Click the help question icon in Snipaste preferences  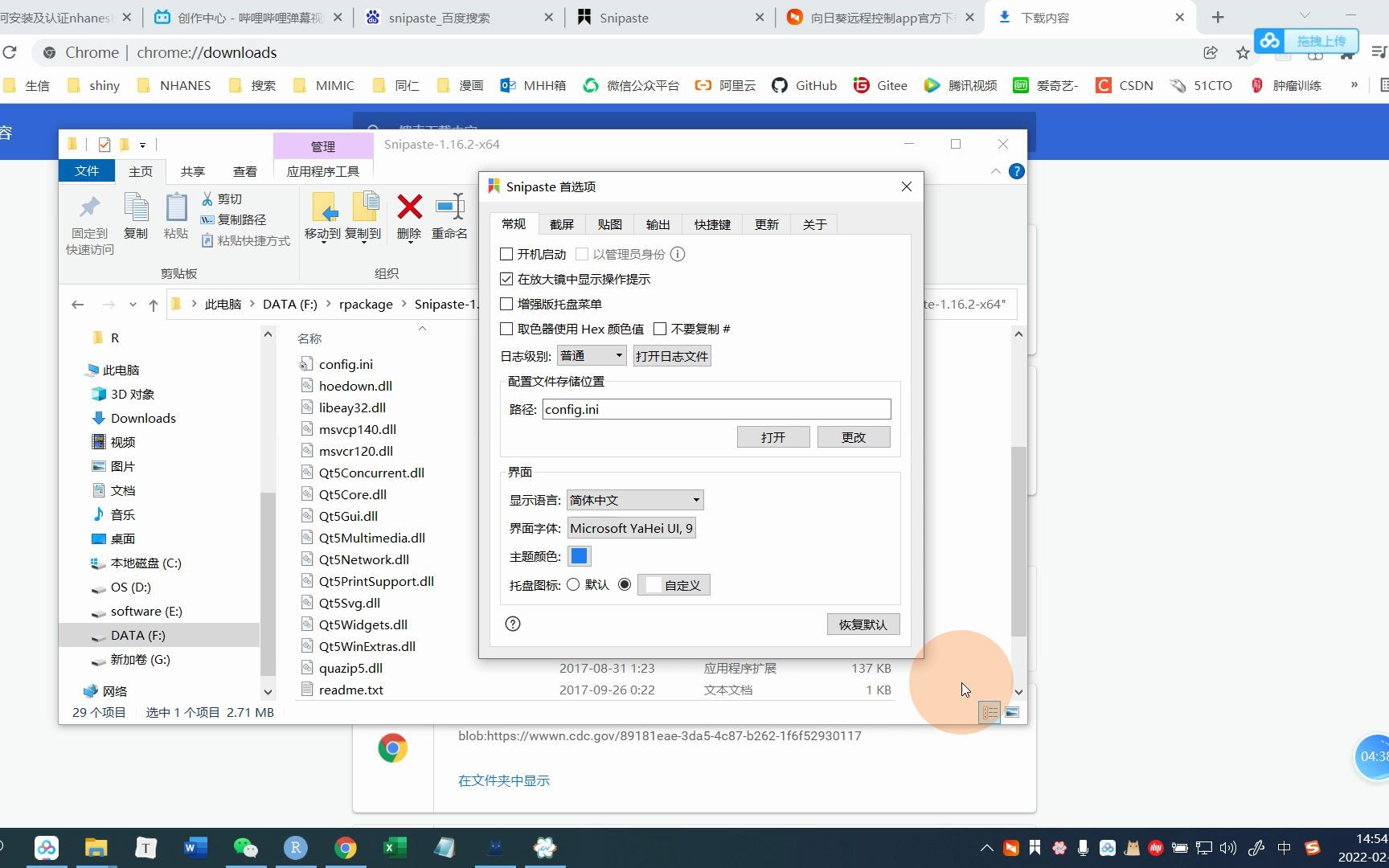pyautogui.click(x=513, y=624)
